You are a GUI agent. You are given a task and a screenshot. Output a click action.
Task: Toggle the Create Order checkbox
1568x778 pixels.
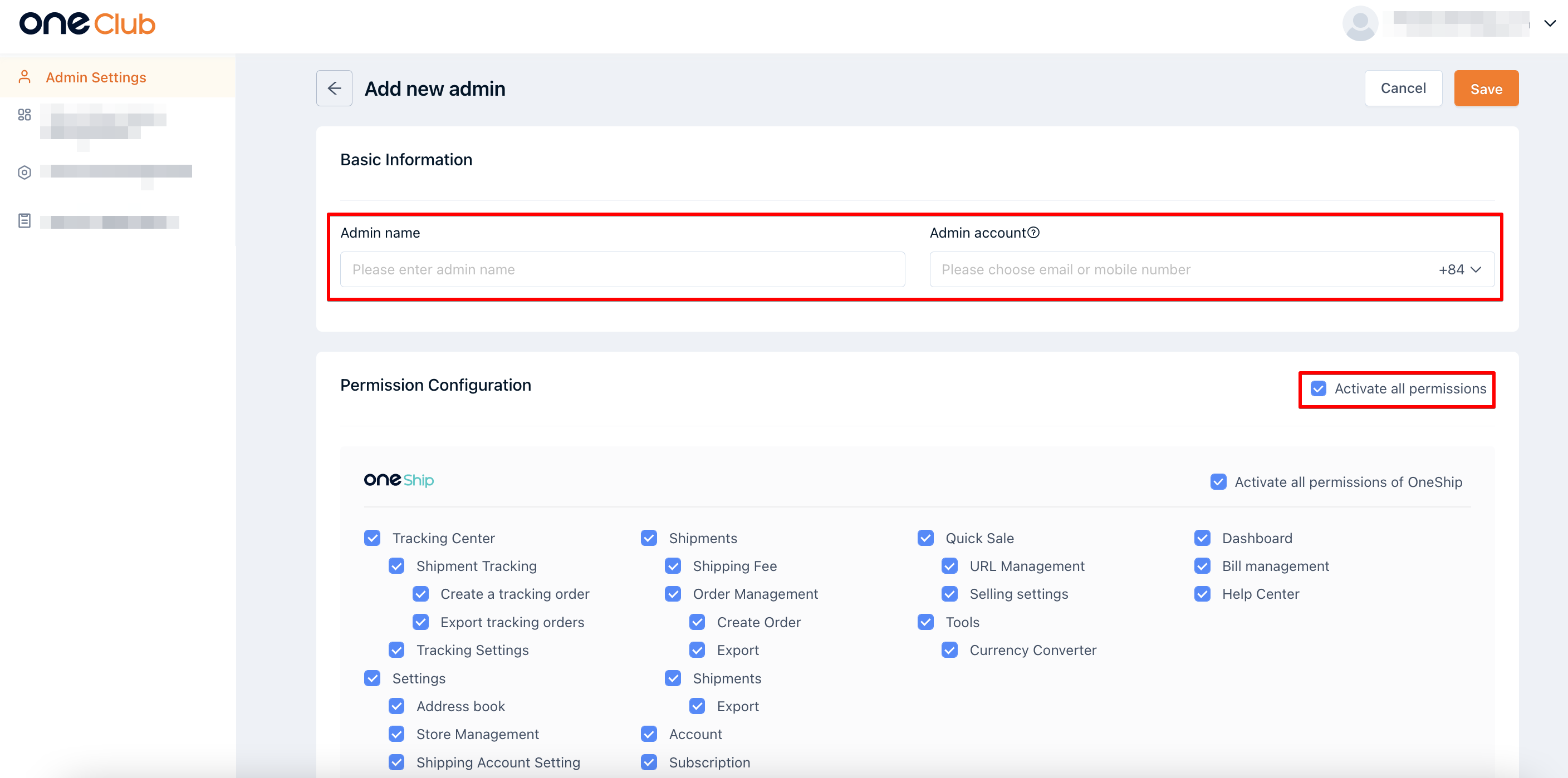(x=697, y=622)
